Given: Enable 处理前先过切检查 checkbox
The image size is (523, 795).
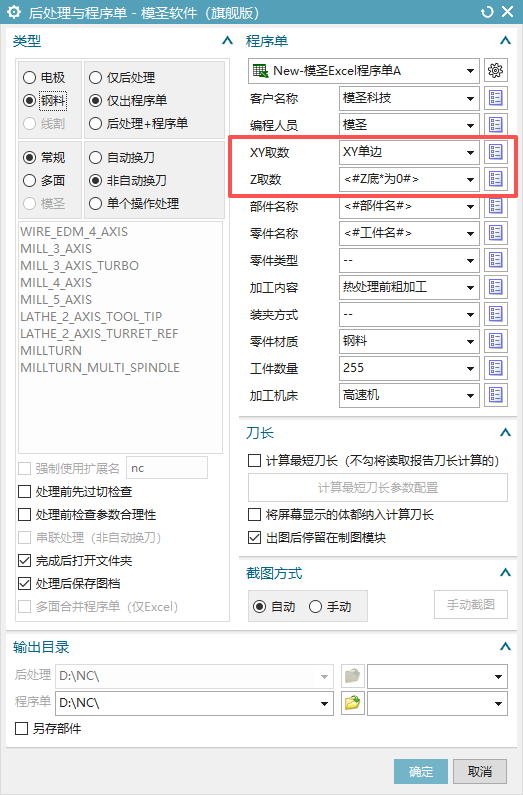Looking at the screenshot, I should [24, 491].
